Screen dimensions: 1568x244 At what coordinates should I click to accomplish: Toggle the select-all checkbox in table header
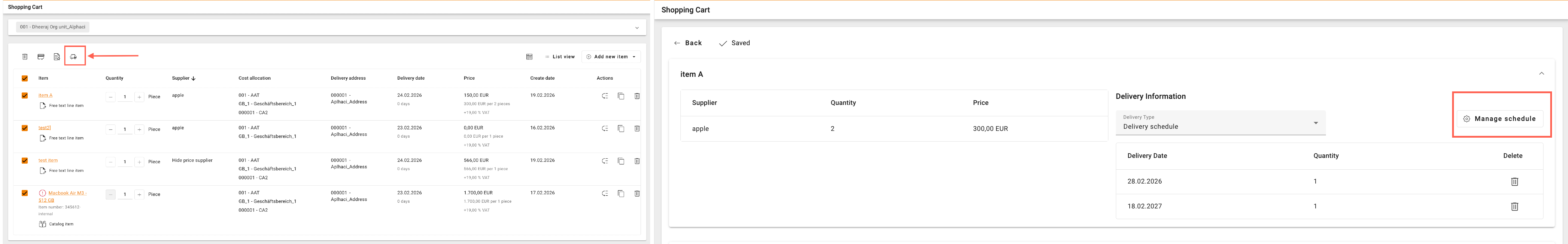coord(25,79)
